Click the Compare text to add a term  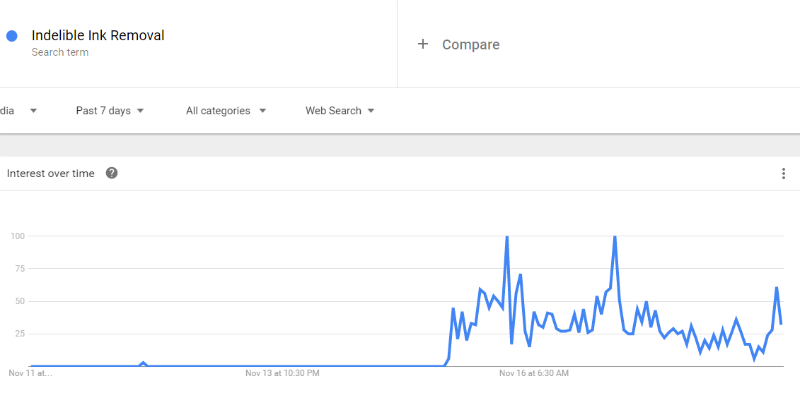coord(470,44)
